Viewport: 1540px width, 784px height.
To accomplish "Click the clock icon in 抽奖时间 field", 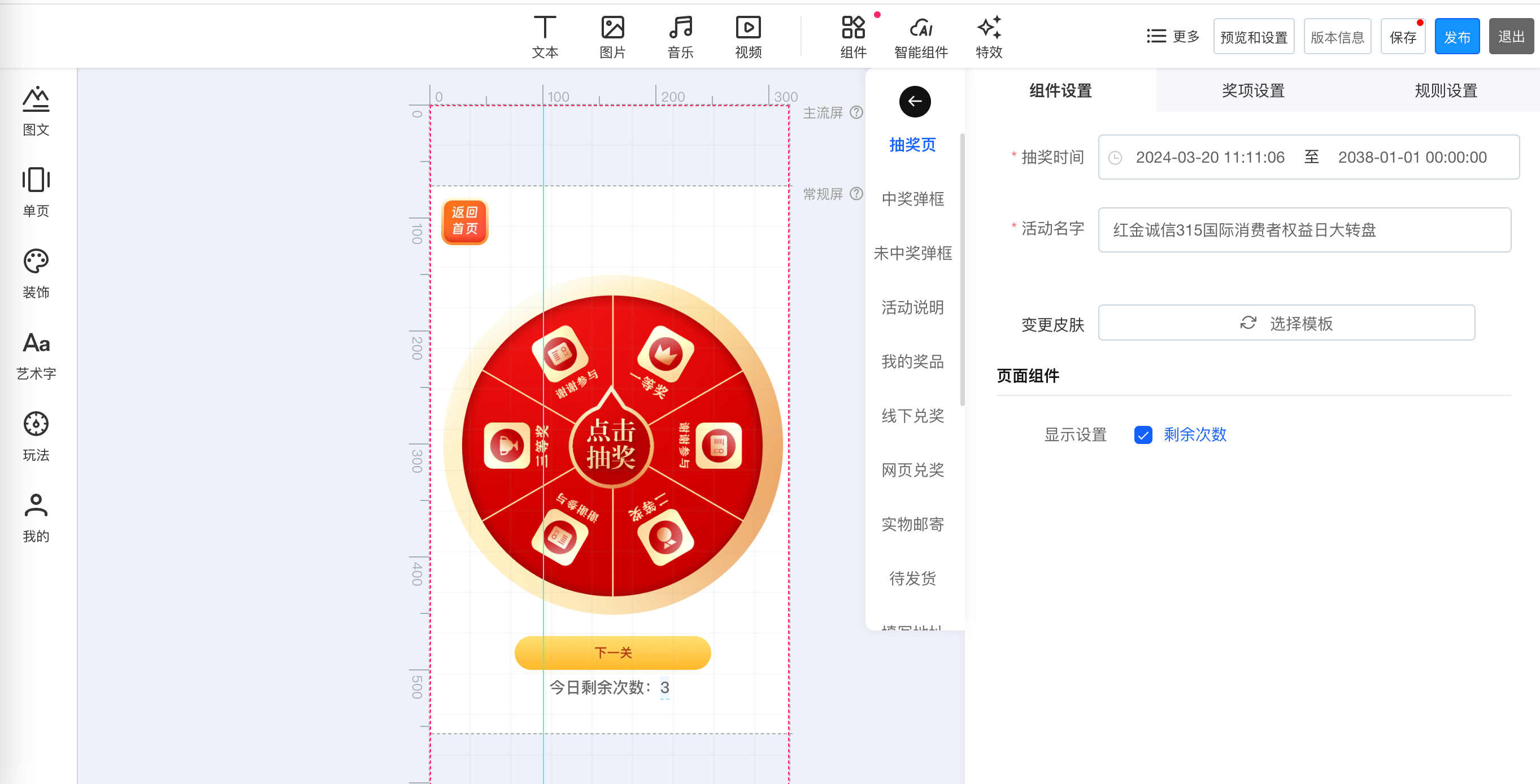I will (1115, 158).
